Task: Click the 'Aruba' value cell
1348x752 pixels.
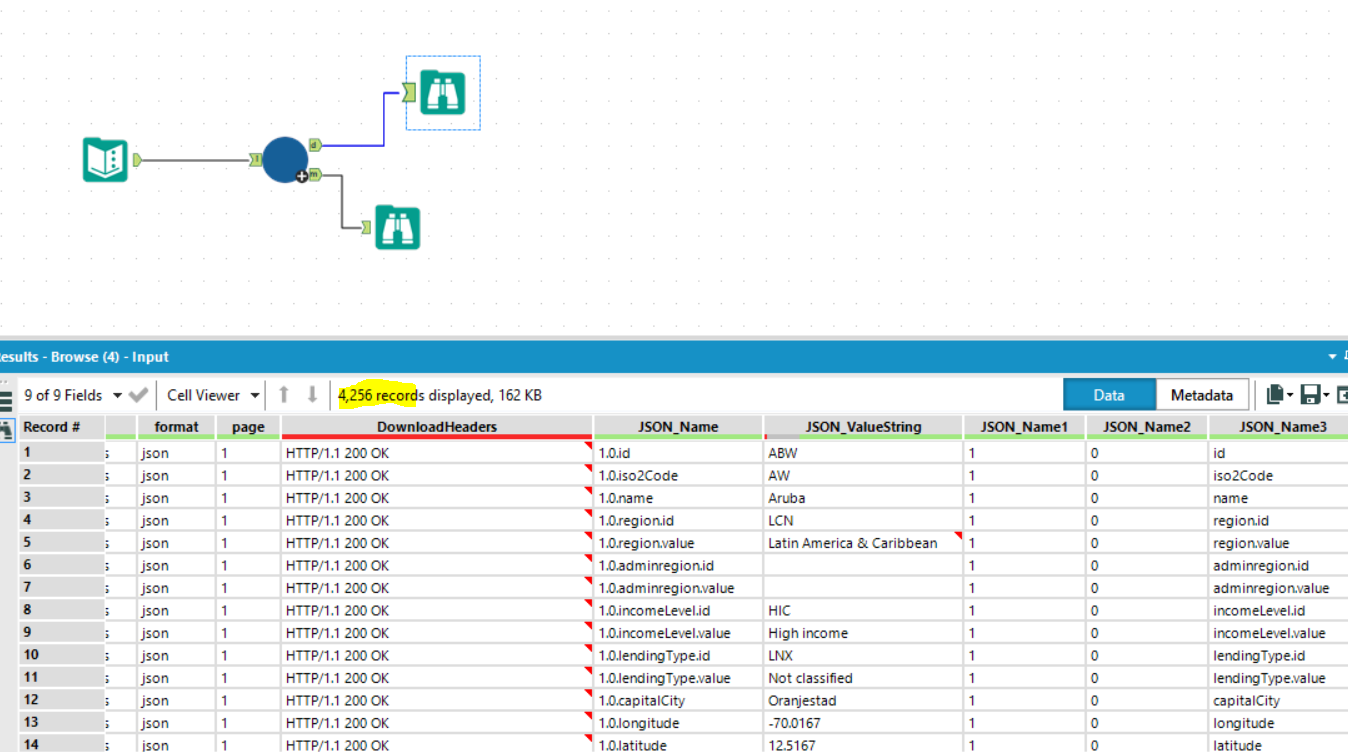Action: 863,498
